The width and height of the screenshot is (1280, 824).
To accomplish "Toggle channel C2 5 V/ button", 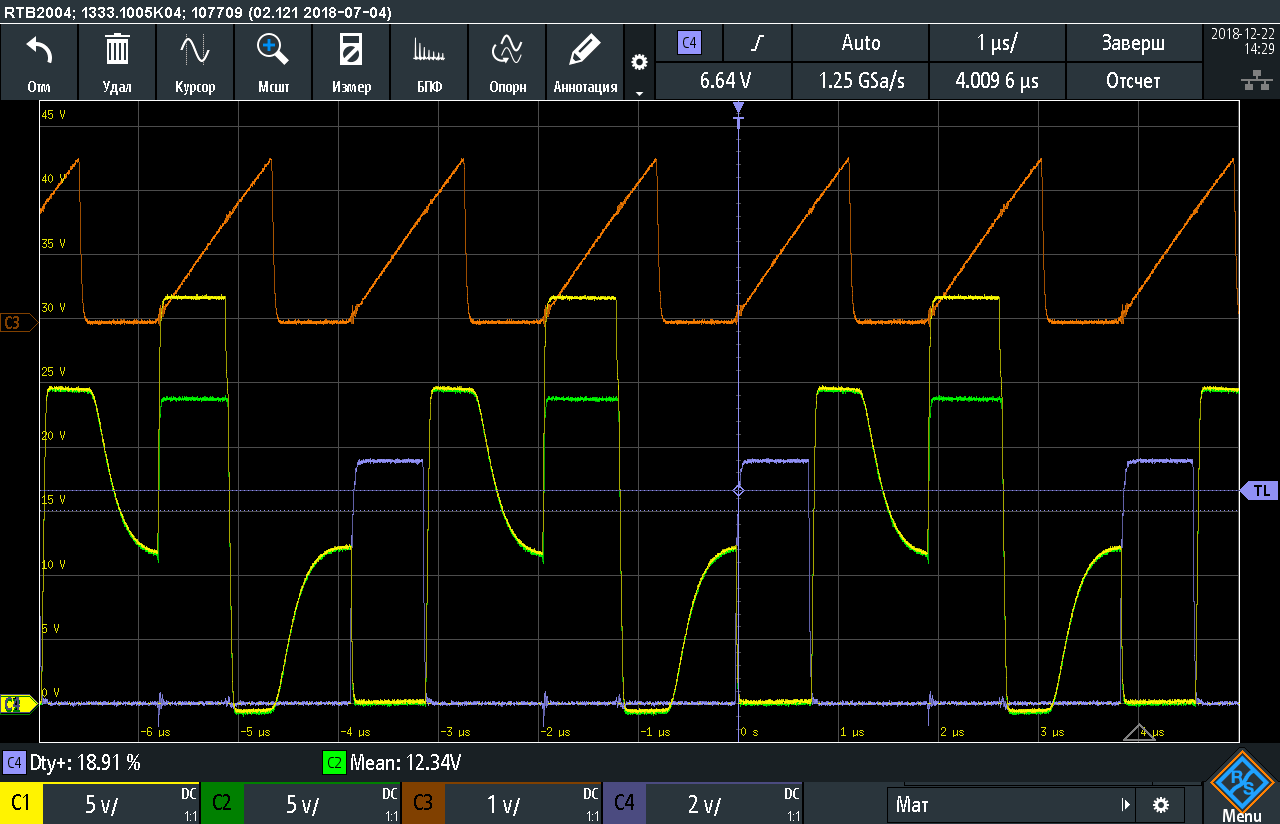I will (x=301, y=804).
